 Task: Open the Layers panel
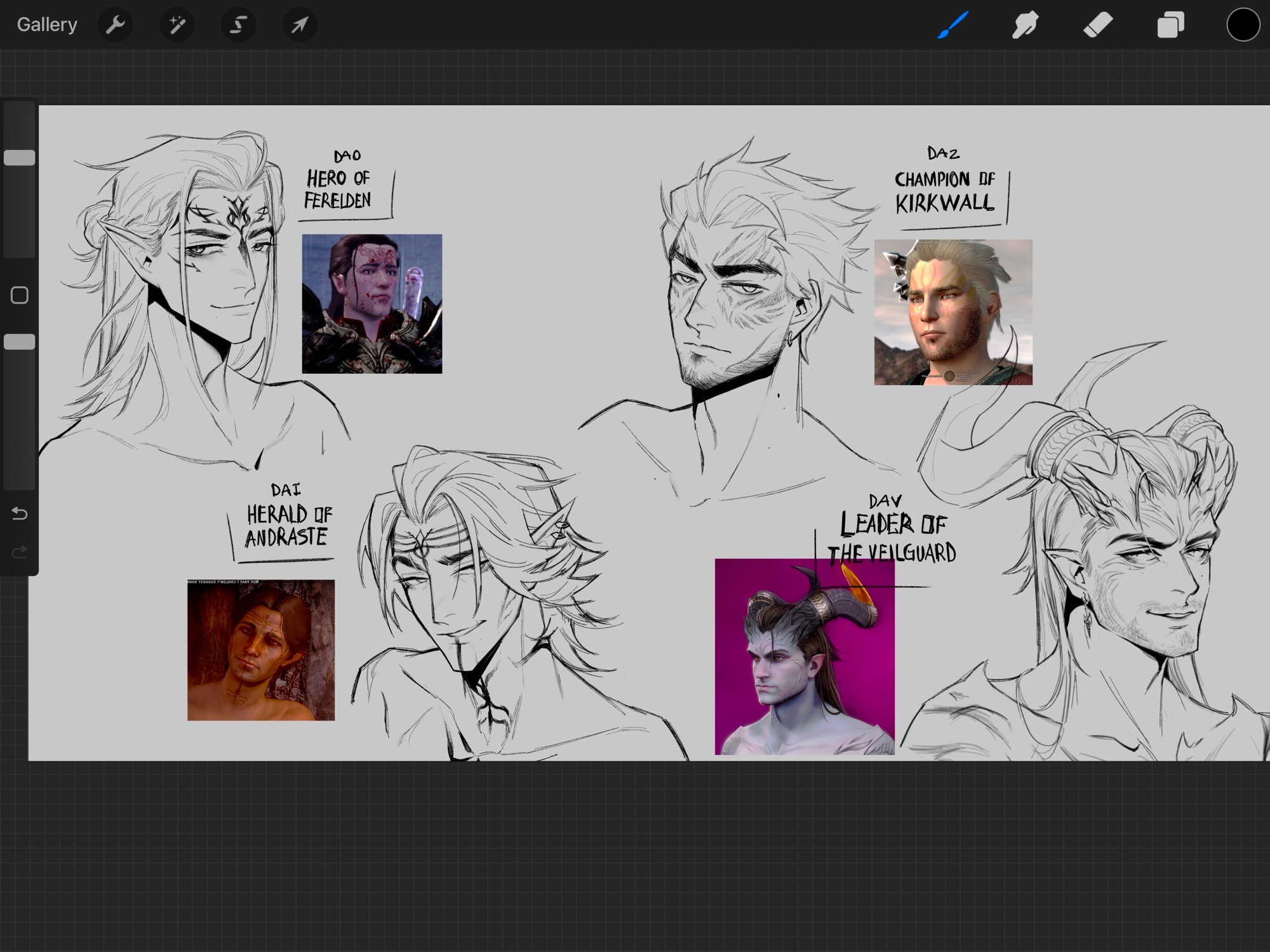(x=1170, y=25)
